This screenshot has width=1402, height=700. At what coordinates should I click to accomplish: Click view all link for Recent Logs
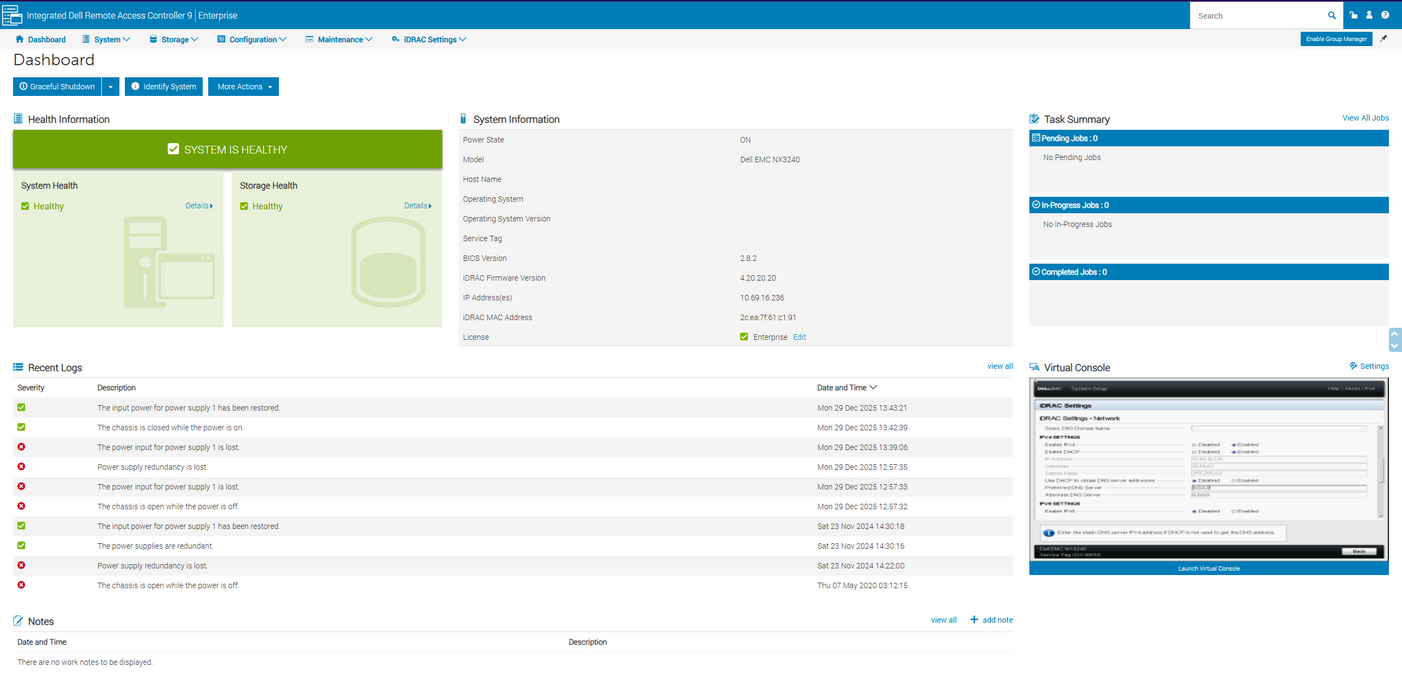(1000, 366)
